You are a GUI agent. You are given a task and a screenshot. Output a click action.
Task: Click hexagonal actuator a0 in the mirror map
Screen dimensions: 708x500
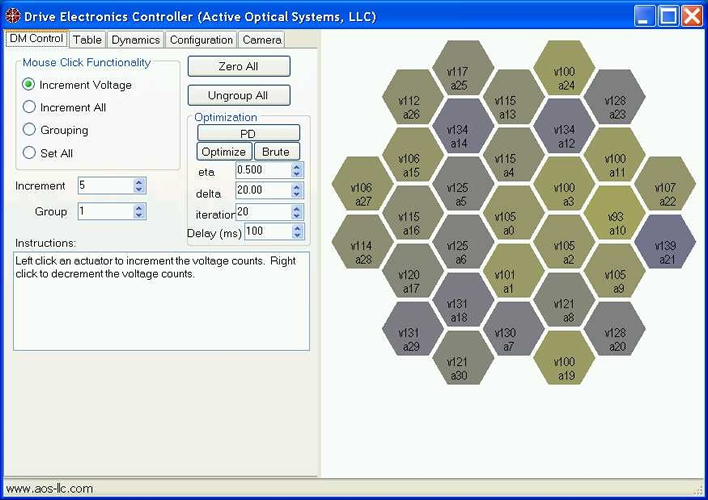click(505, 223)
